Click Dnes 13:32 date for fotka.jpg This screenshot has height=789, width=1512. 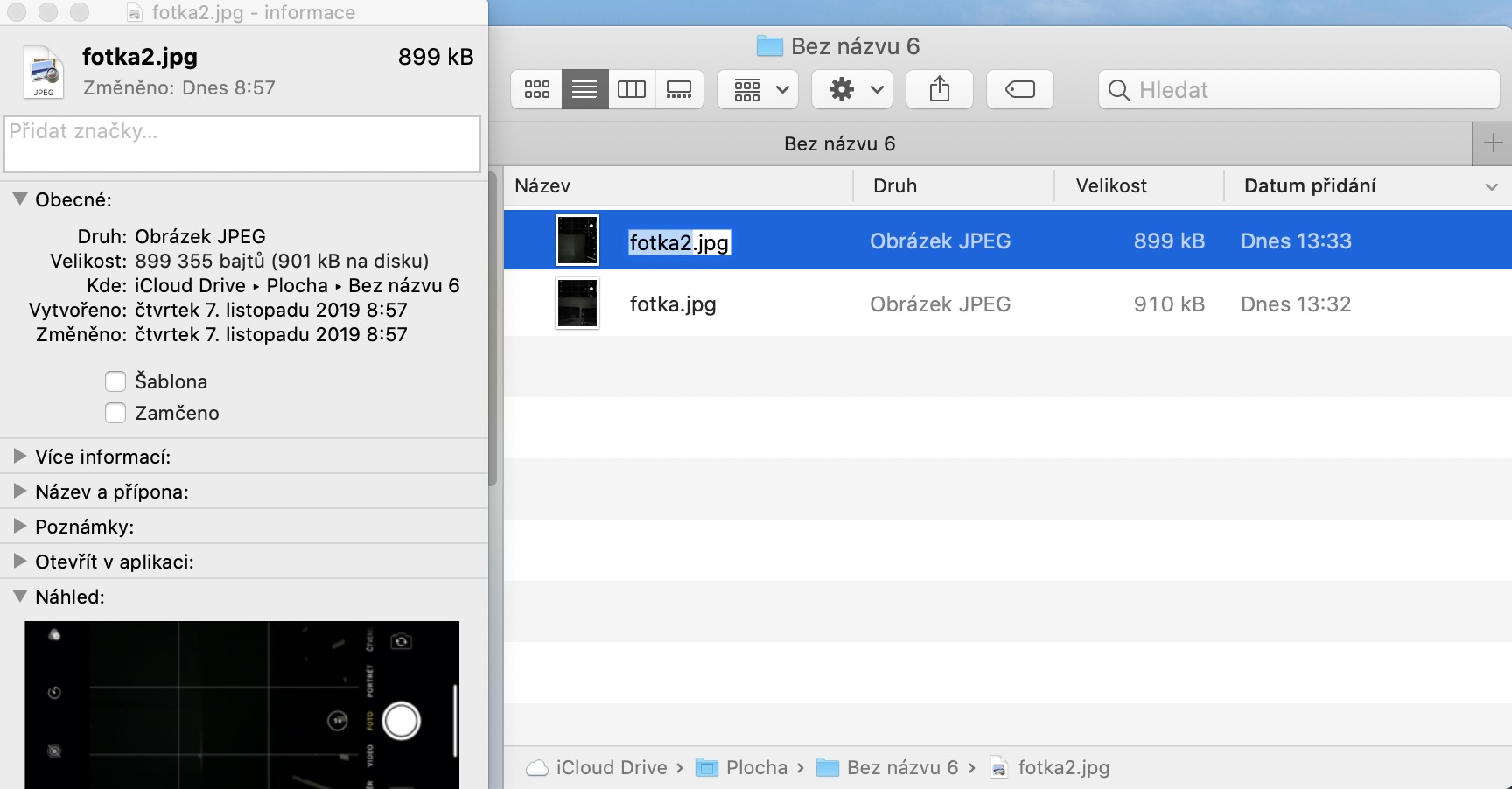[1296, 304]
